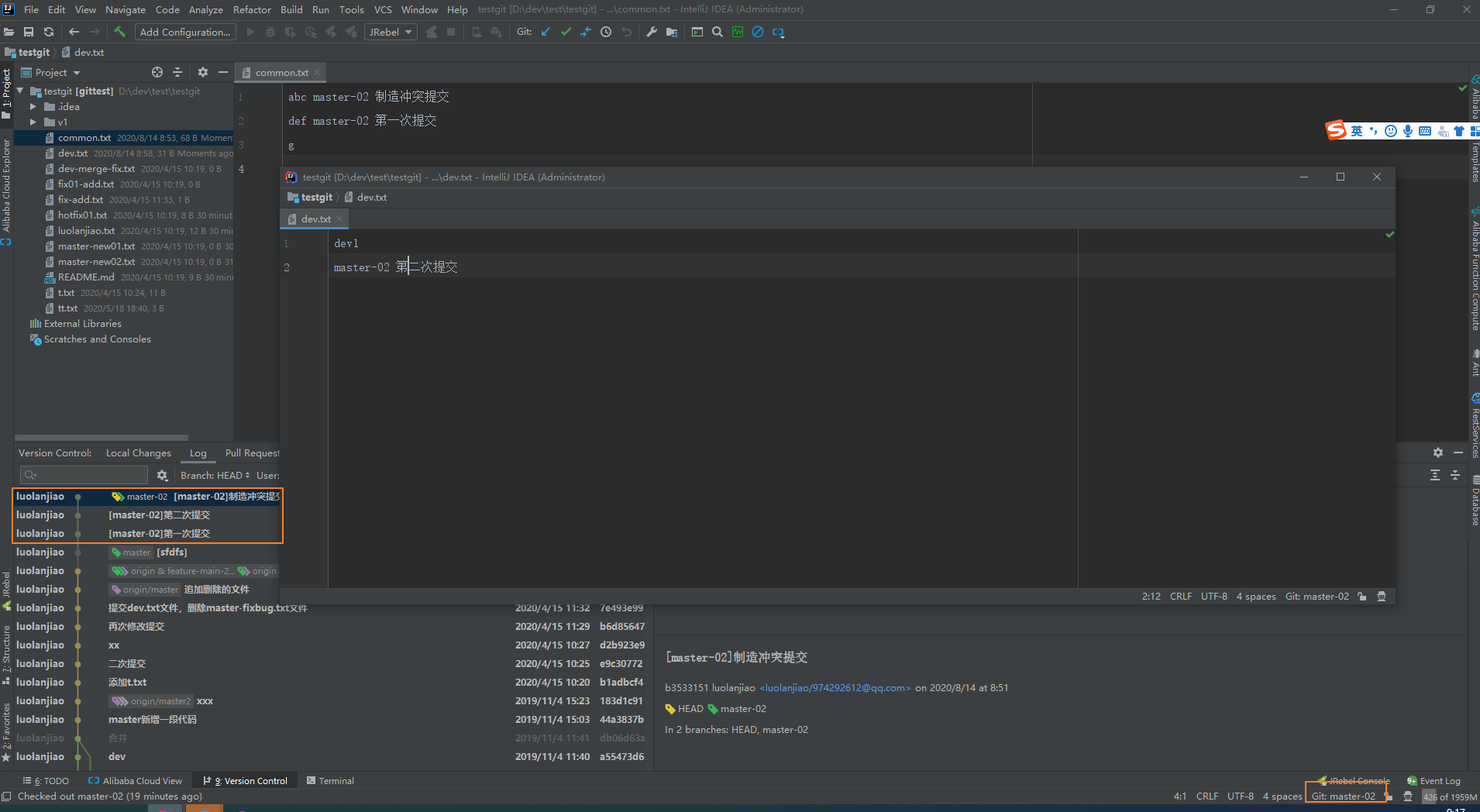Image resolution: width=1480 pixels, height=812 pixels.
Task: Open the User filter dropdown in log
Action: [x=268, y=475]
